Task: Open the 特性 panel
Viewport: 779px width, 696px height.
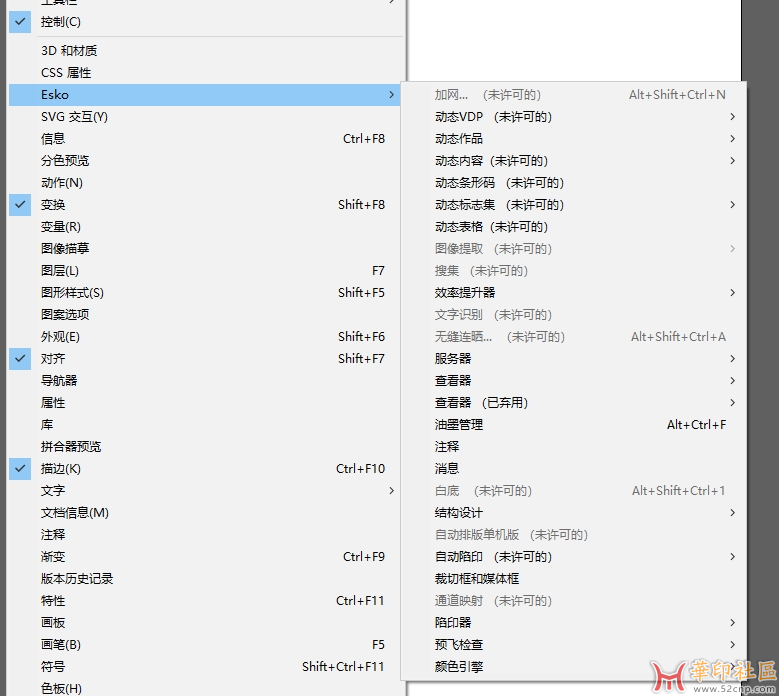Action: tap(204, 601)
